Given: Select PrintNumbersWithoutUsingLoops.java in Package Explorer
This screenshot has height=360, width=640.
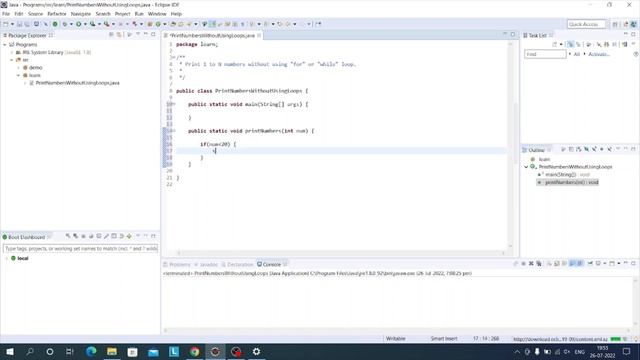Looking at the screenshot, I should coord(77,83).
